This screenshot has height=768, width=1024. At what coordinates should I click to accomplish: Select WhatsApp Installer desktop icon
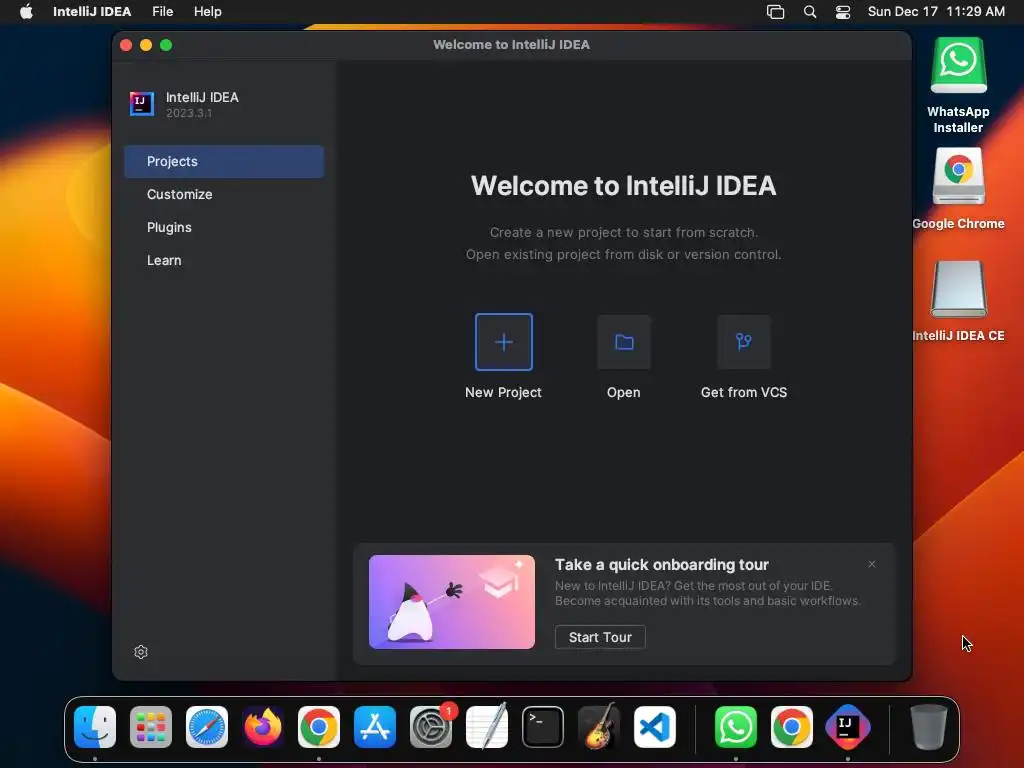tap(958, 84)
